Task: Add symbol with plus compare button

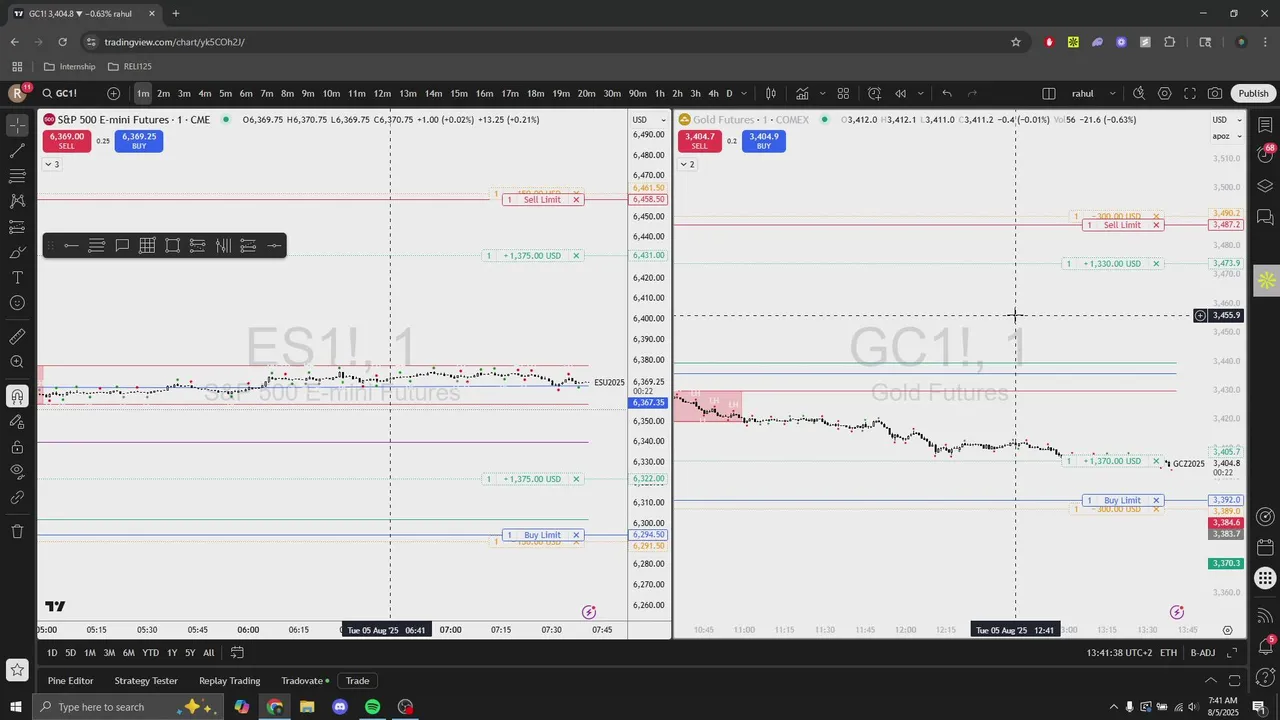Action: pos(114,93)
